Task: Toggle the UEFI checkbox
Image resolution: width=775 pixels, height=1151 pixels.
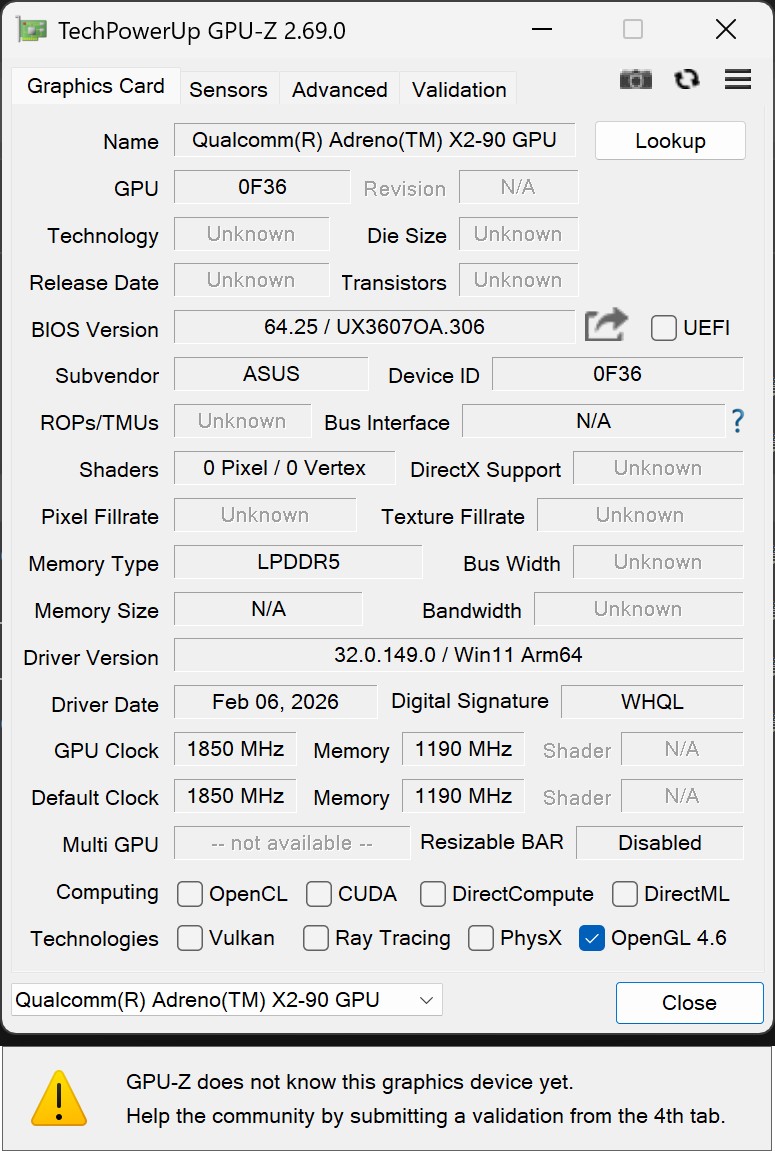Action: [663, 328]
